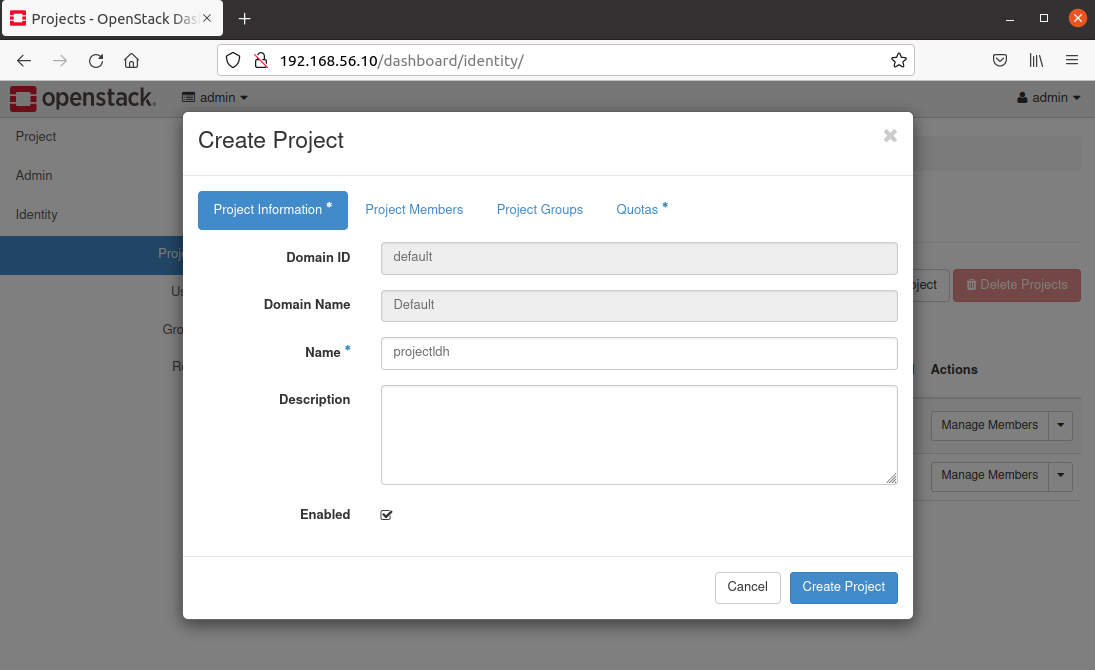Click the Domain Name field
1095x670 pixels.
pos(639,305)
